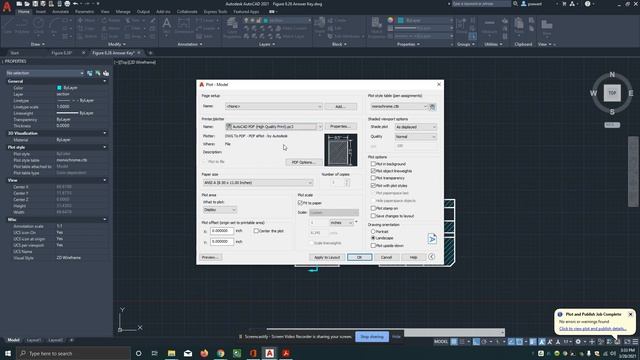Screen dimensions: 640x360
Task: Click the plot style table editor icon
Action: pyautogui.click(x=433, y=107)
